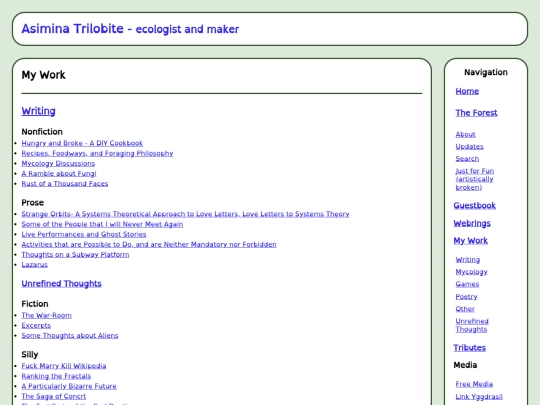
Task: Open My Work in the navigation
Action: pyautogui.click(x=470, y=241)
